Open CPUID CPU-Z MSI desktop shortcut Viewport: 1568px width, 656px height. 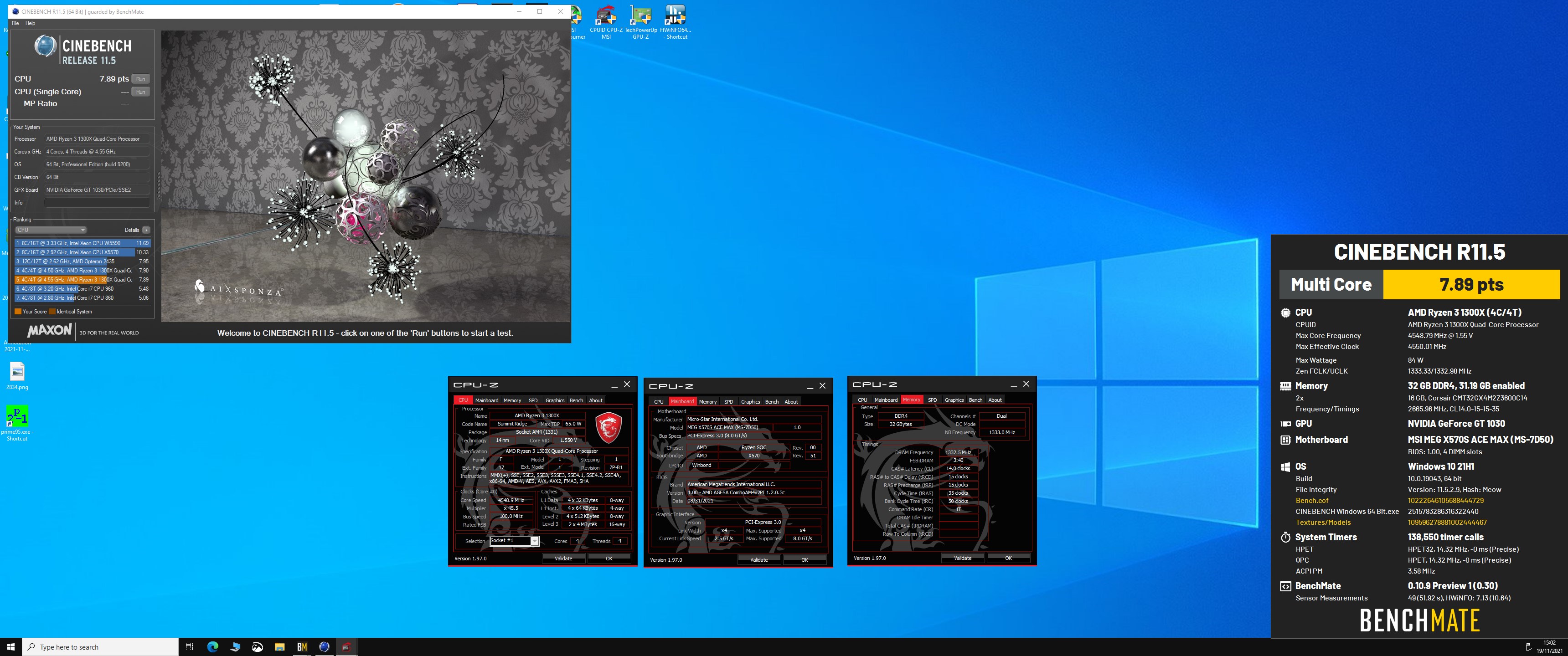[x=606, y=22]
